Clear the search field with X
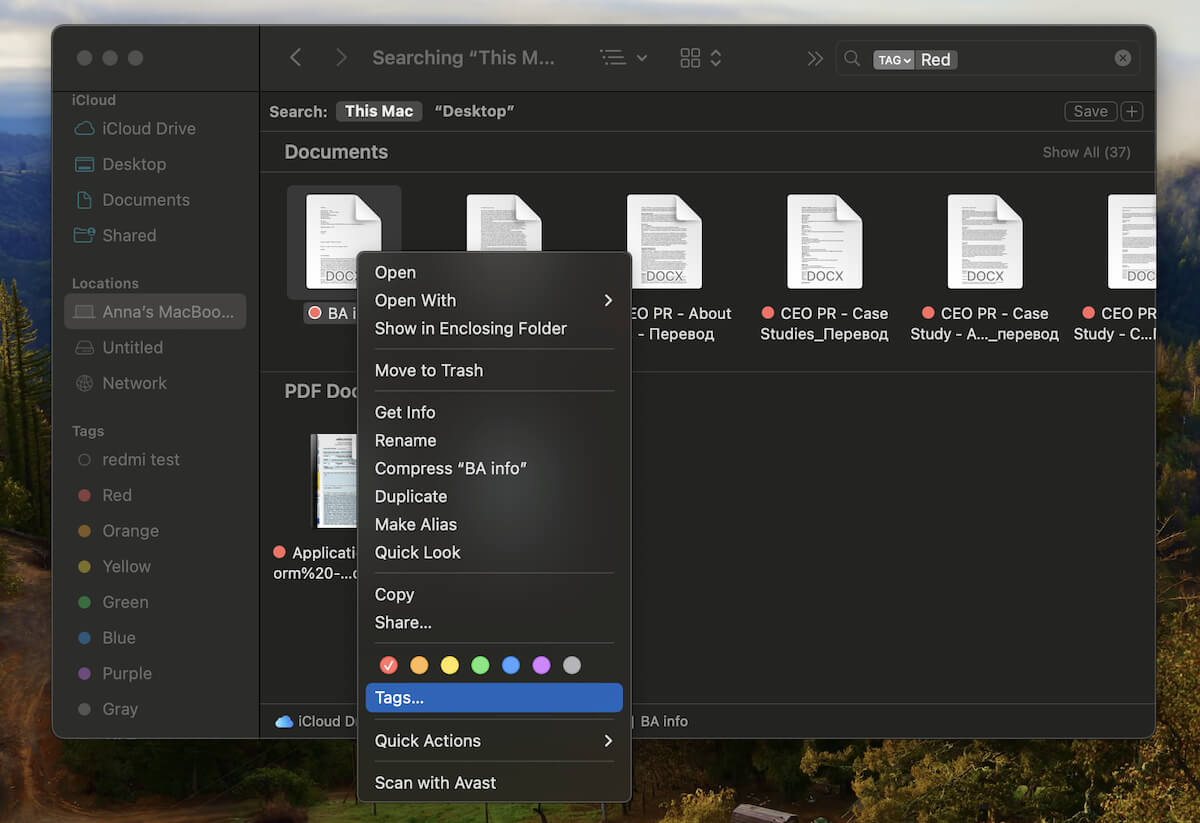The height and width of the screenshot is (823, 1200). click(x=1123, y=59)
